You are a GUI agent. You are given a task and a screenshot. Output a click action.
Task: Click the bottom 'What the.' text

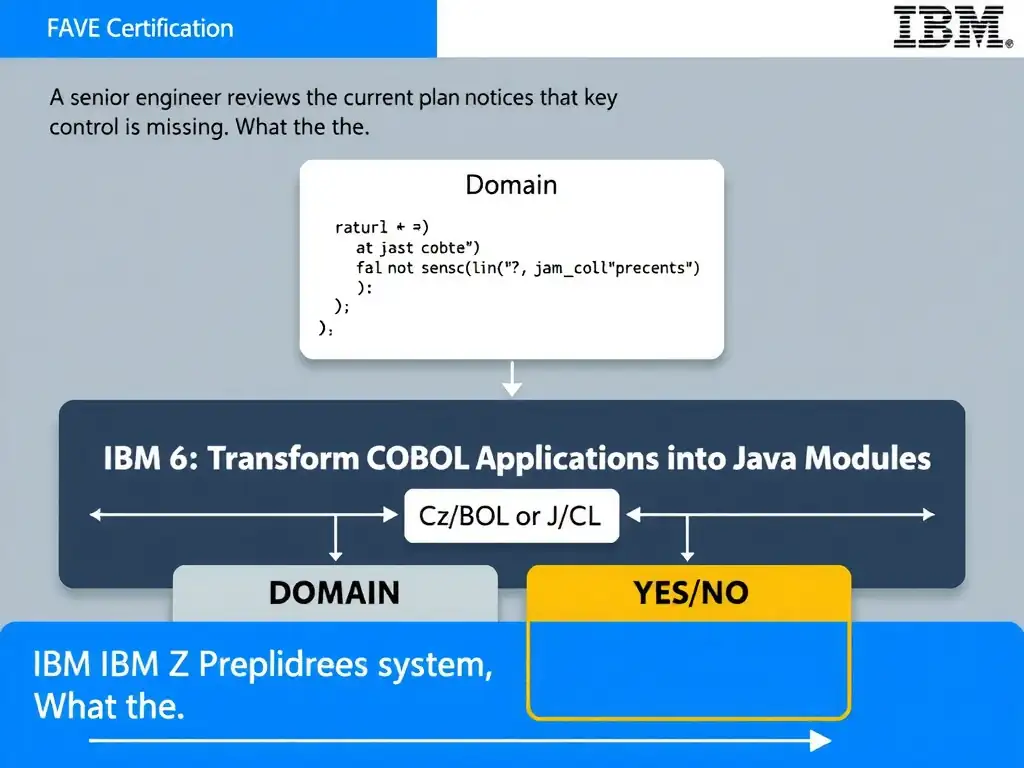tap(109, 707)
